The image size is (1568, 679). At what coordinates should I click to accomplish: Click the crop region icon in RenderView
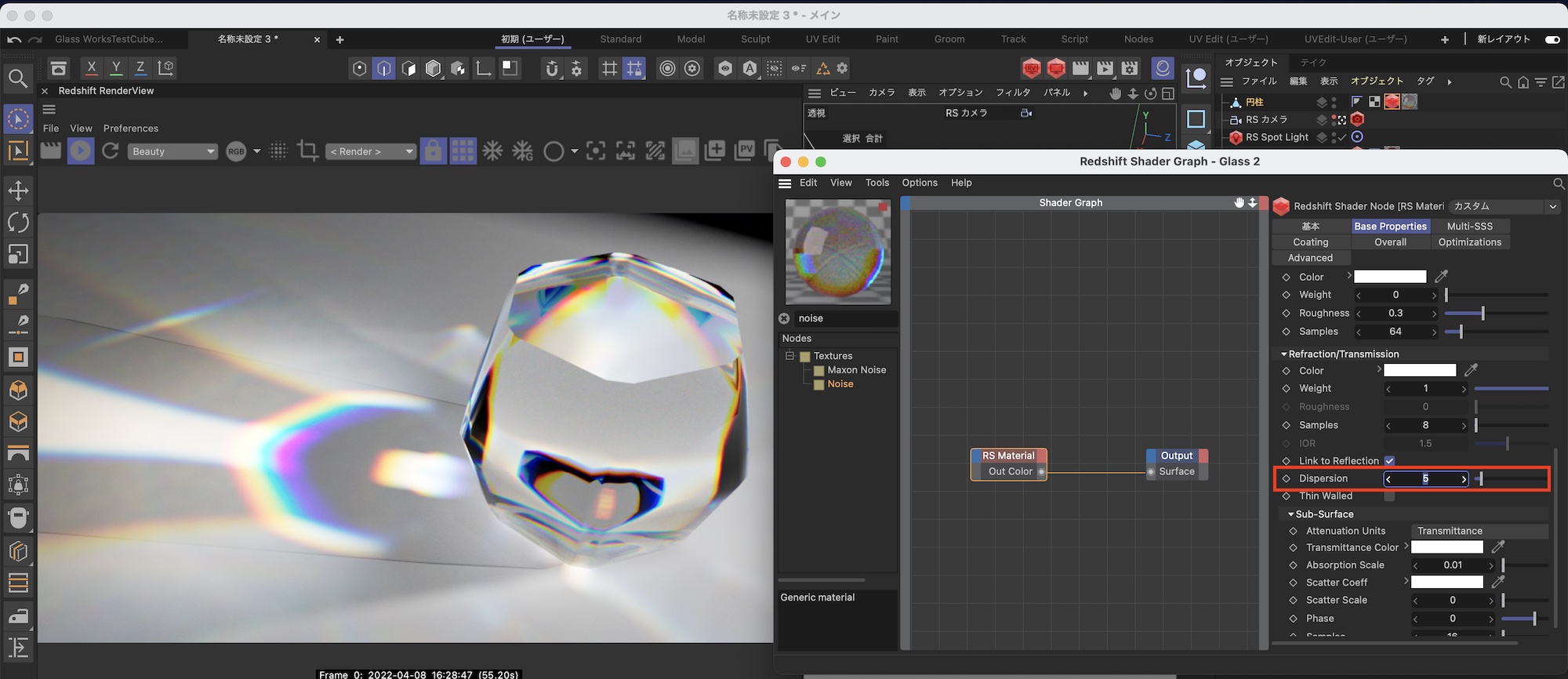tap(308, 151)
